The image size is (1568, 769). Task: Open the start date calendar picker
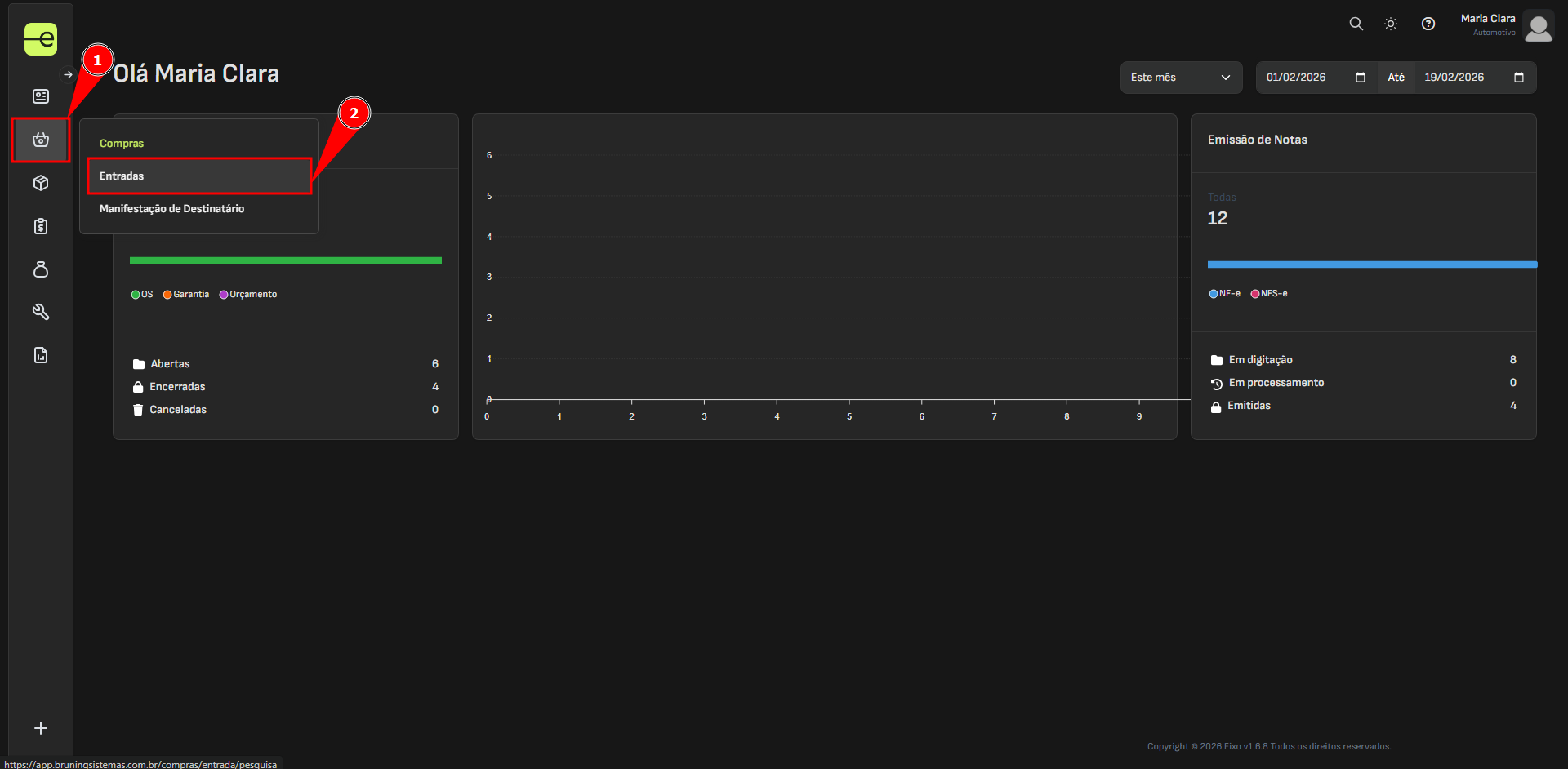pos(1360,78)
